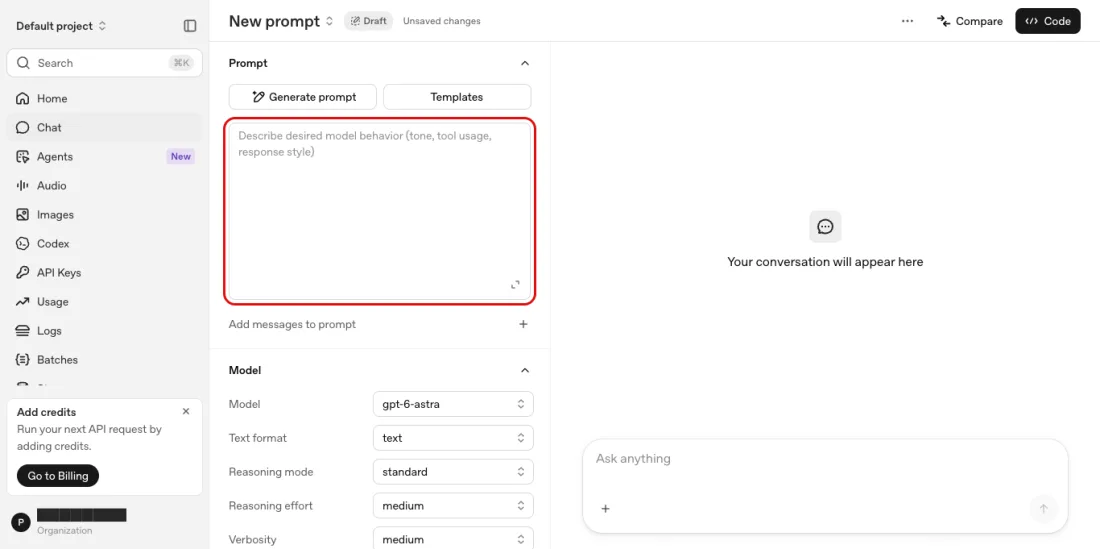The height and width of the screenshot is (549, 1100).
Task: Click the send arrow button
Action: [x=1043, y=509]
